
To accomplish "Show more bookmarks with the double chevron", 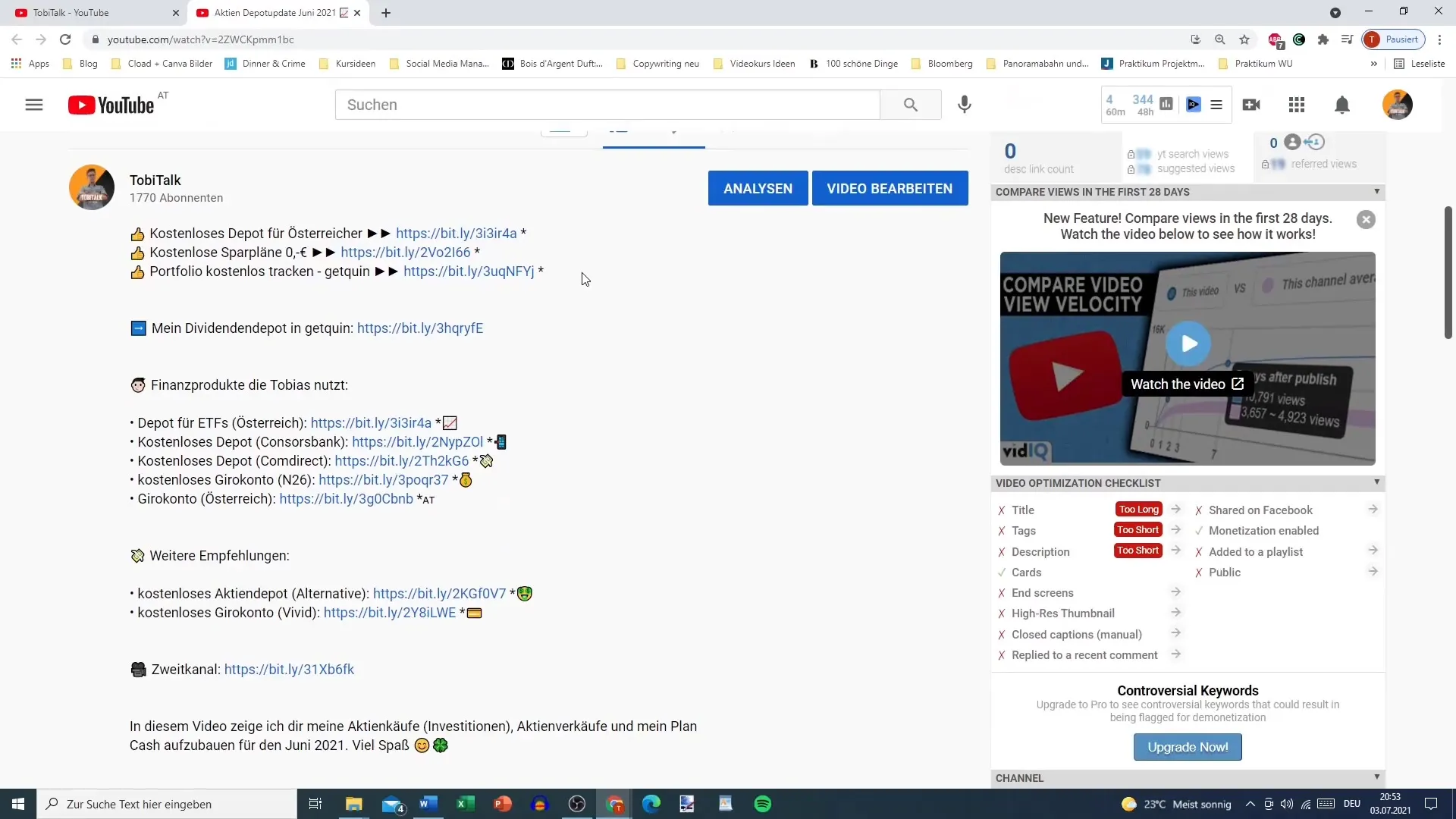I will coord(1373,64).
